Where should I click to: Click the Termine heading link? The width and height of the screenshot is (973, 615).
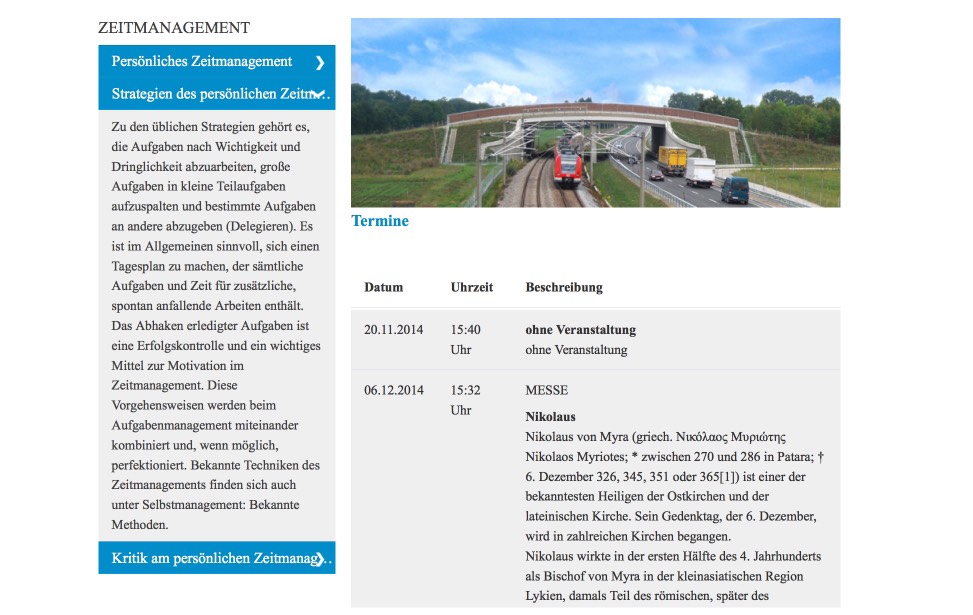coord(380,221)
